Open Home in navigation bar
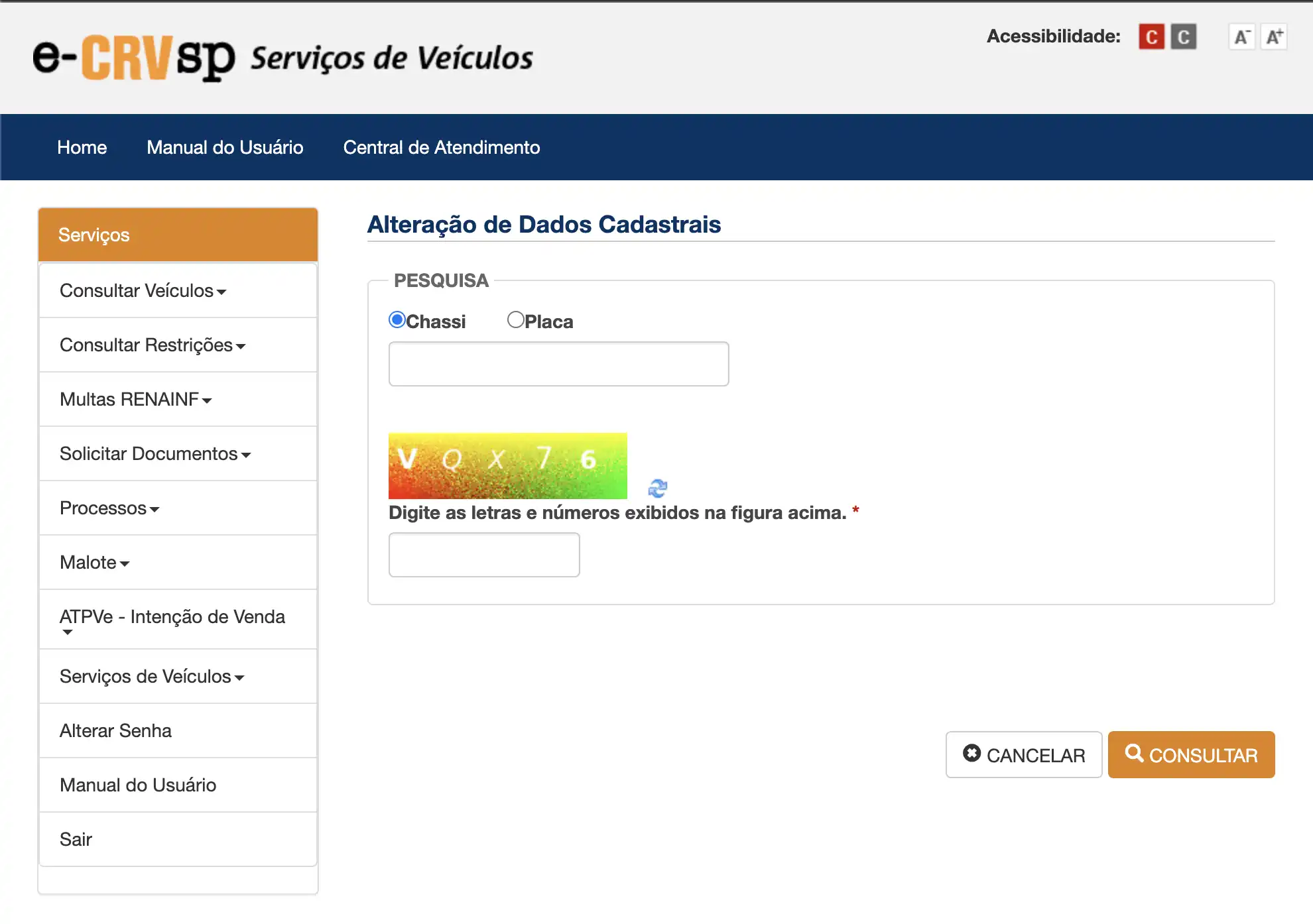1313x924 pixels. pyautogui.click(x=82, y=147)
